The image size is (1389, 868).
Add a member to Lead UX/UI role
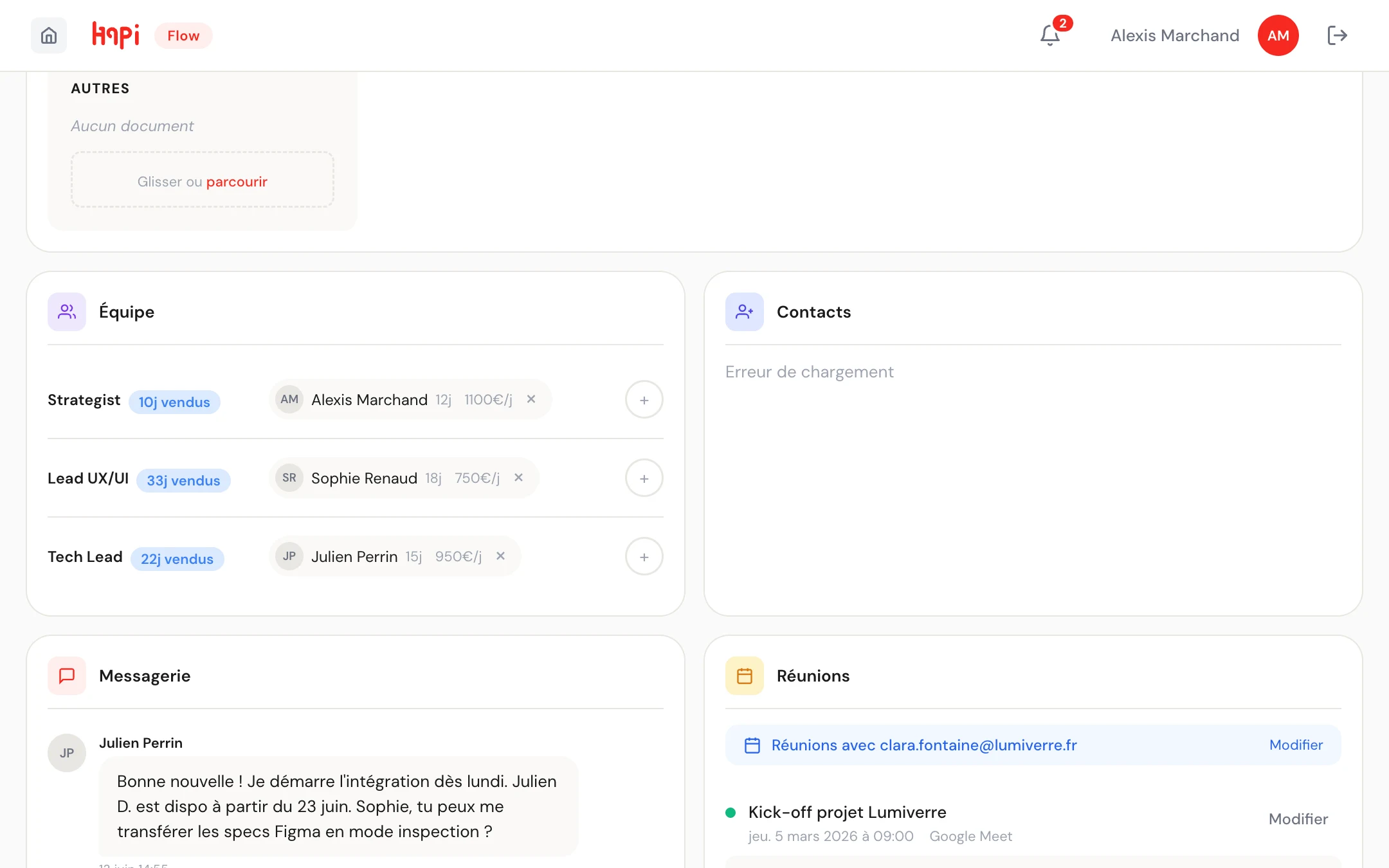644,478
